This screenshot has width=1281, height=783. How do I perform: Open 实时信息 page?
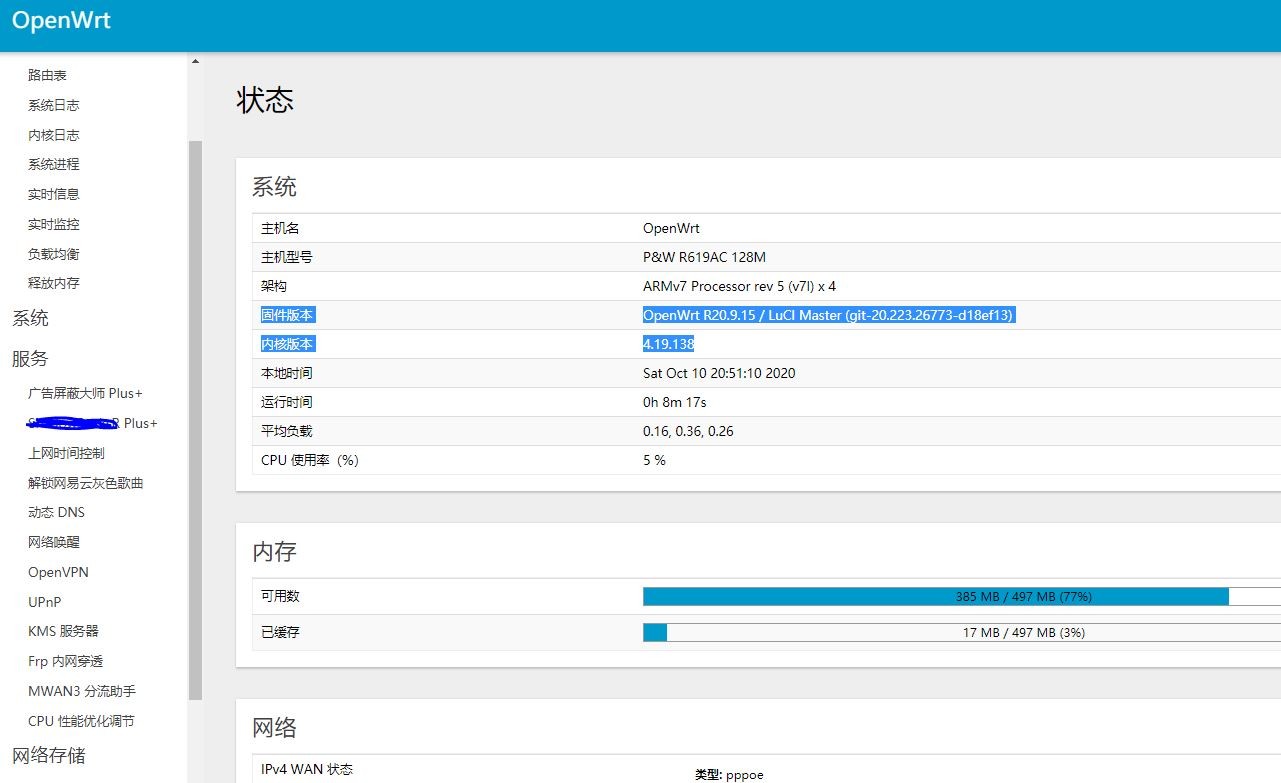[x=53, y=194]
